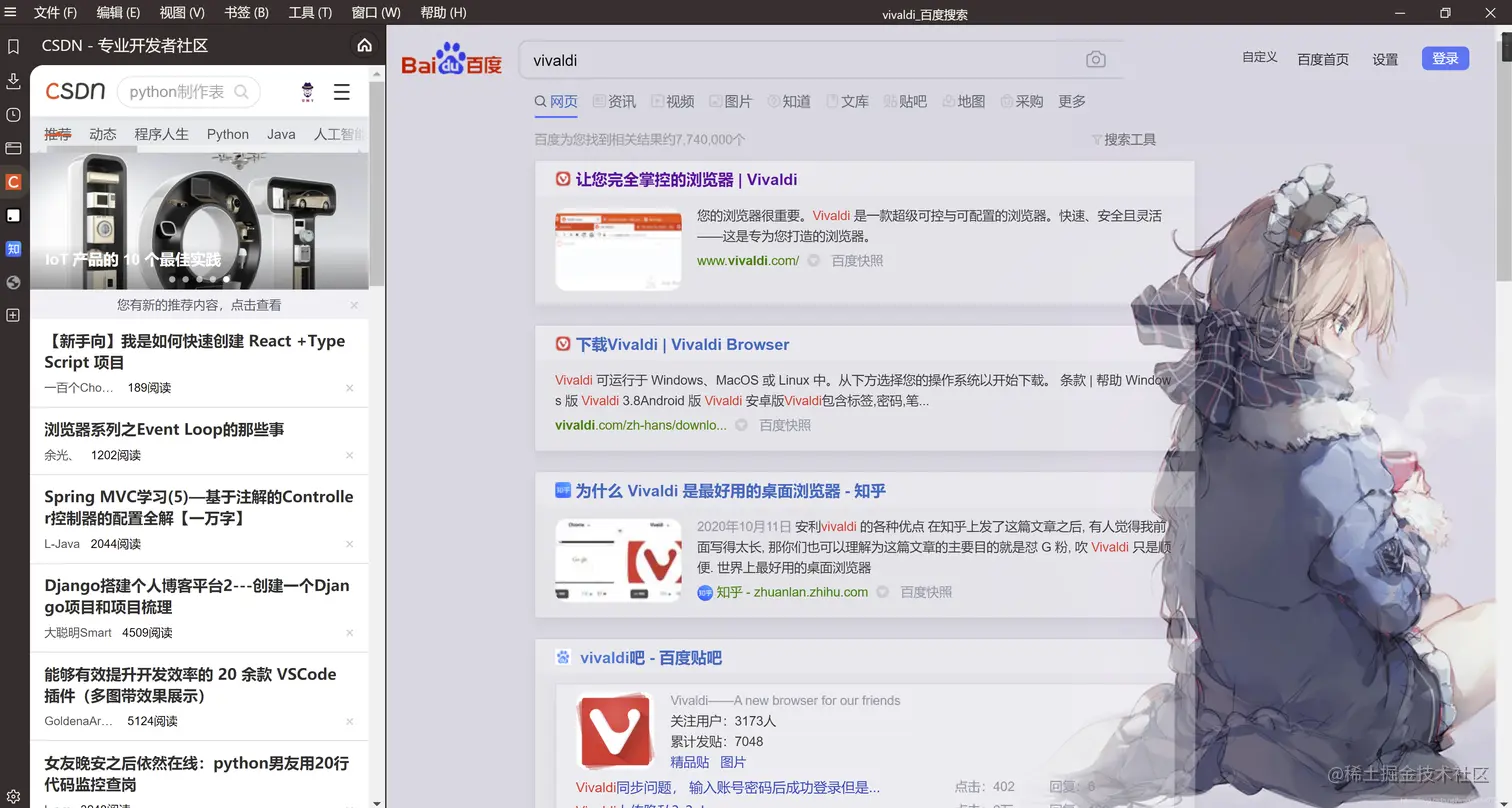Select a carousel dot under the IoT banner
1512x808 pixels.
(x=200, y=278)
